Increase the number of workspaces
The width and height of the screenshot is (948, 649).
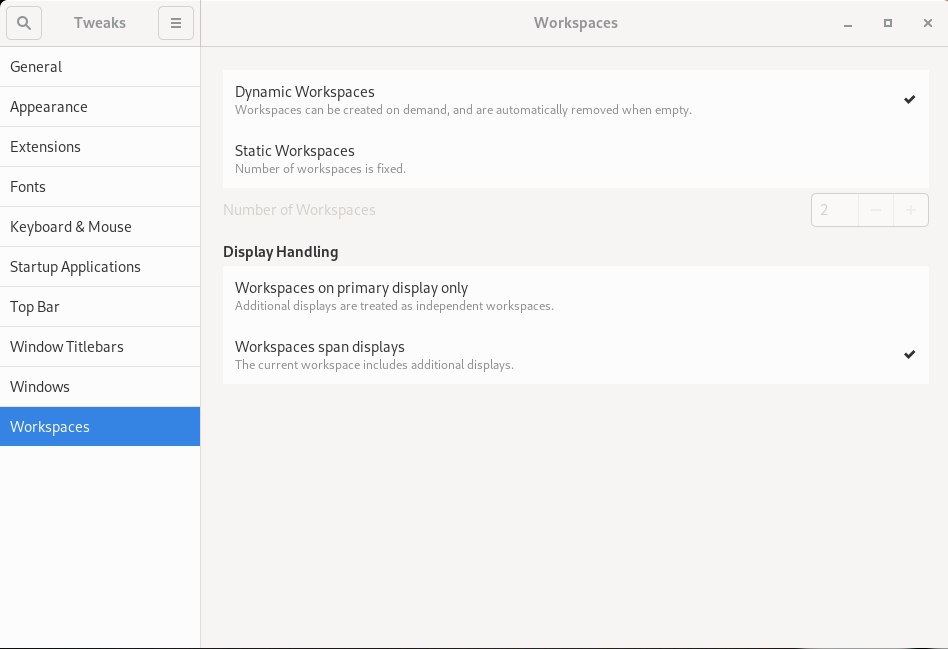pyautogui.click(x=911, y=210)
